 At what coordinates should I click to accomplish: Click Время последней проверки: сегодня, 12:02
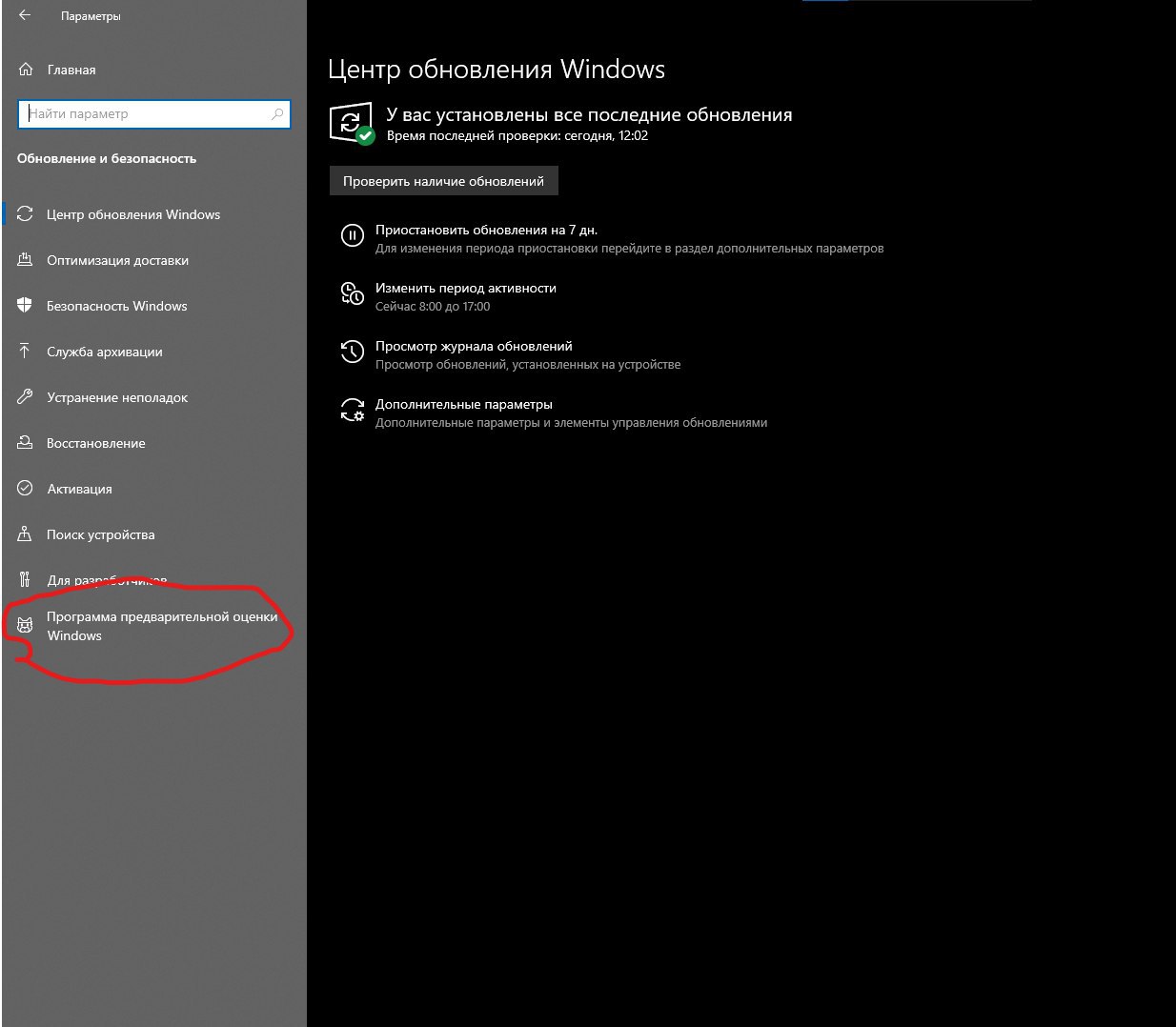point(517,135)
